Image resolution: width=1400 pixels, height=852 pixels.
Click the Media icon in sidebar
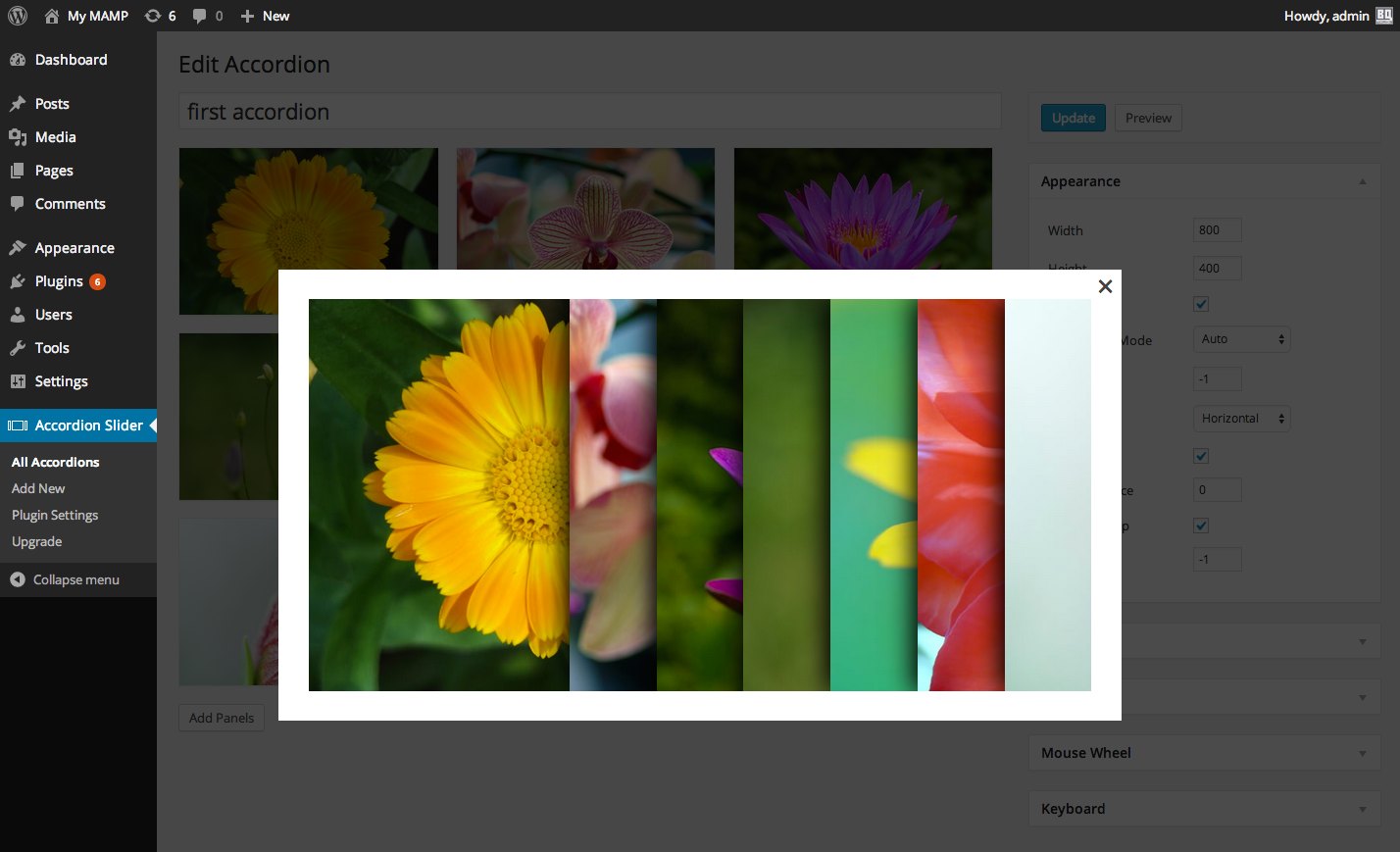pyautogui.click(x=18, y=137)
